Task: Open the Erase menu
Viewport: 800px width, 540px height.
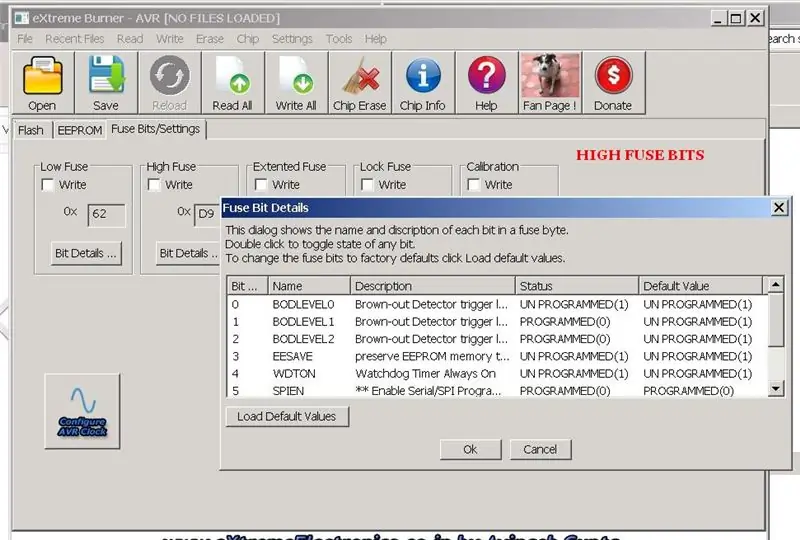Action: click(210, 39)
